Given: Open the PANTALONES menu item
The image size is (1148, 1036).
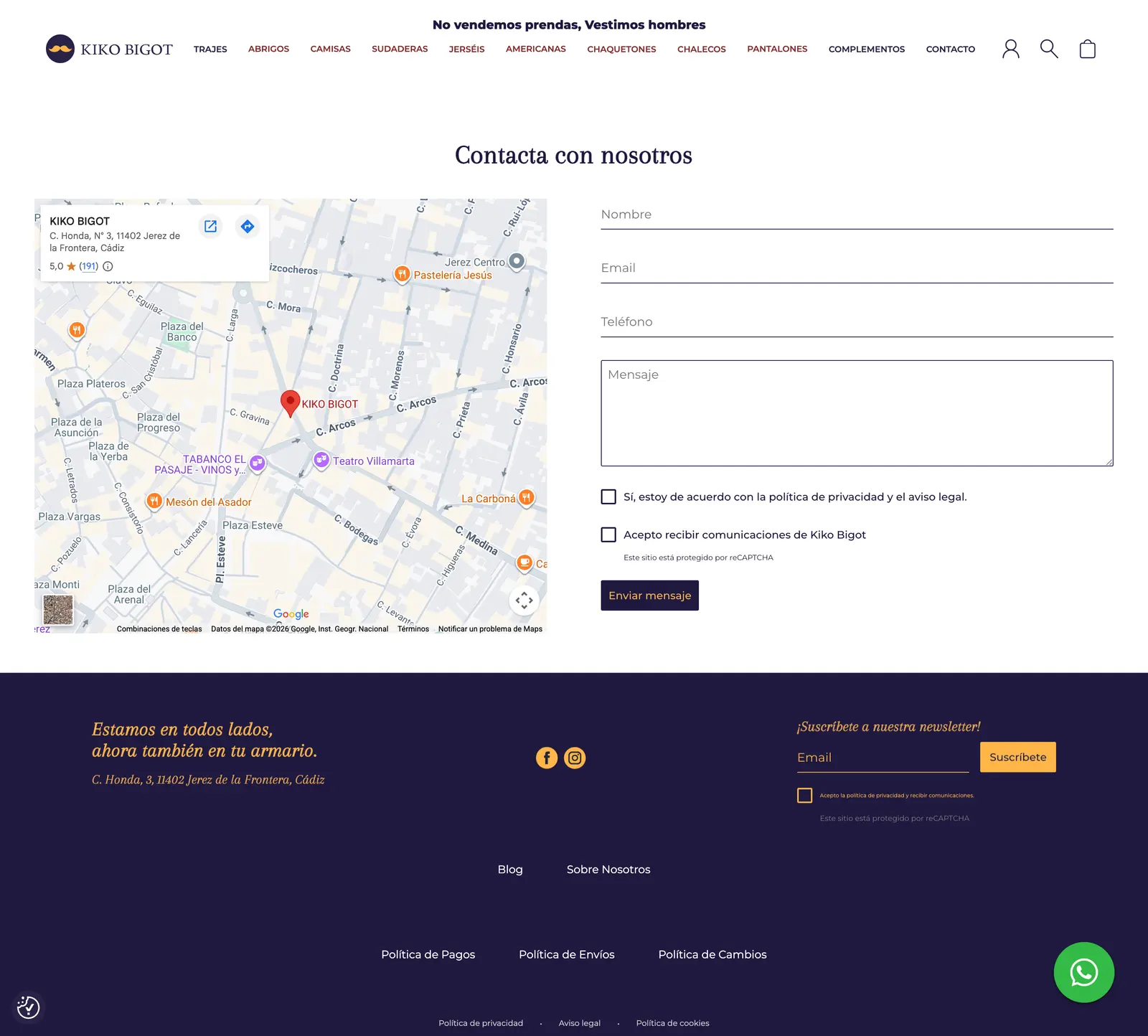Looking at the screenshot, I should [x=777, y=49].
